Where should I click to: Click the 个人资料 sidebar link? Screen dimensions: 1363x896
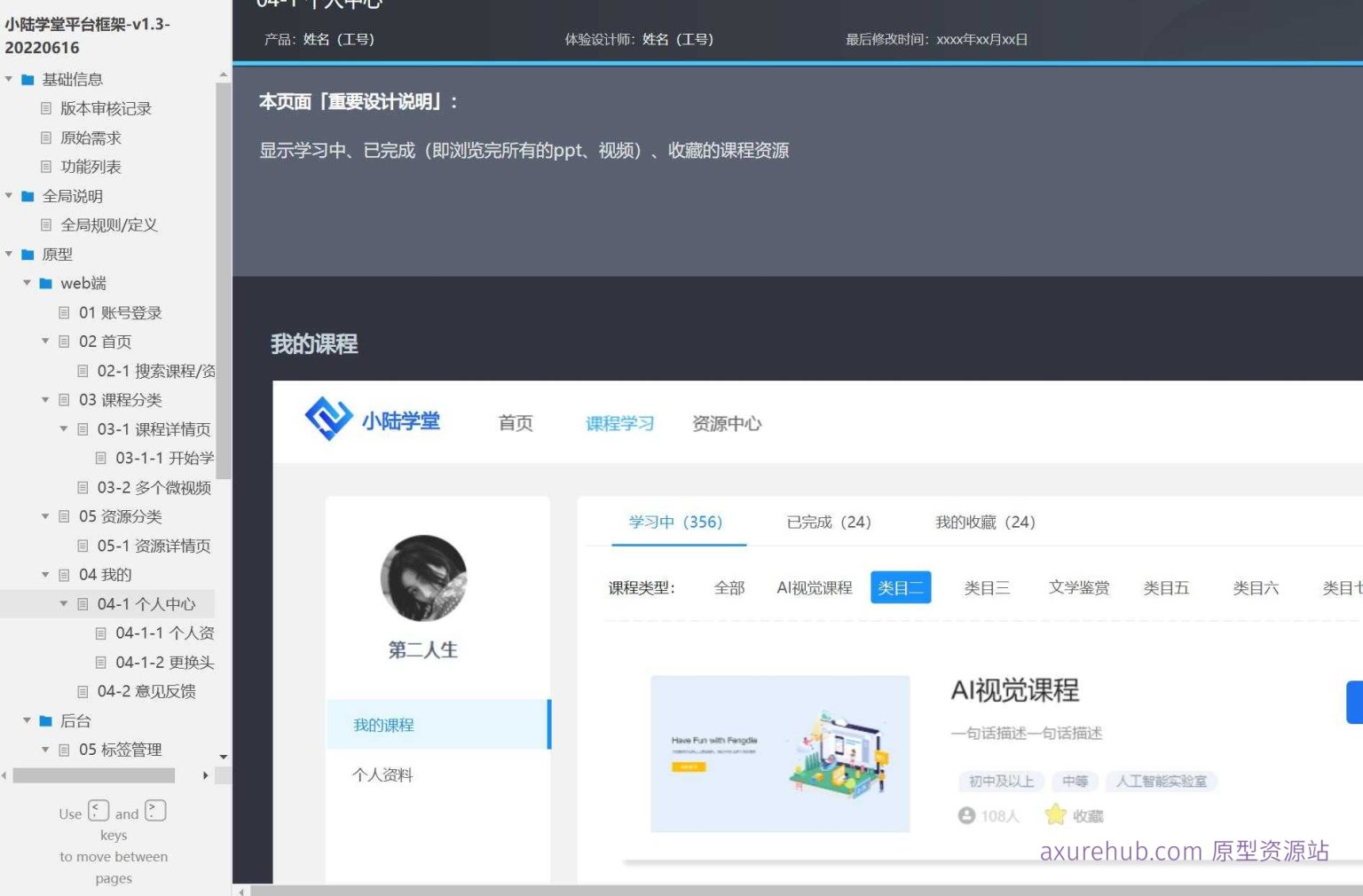pos(382,774)
